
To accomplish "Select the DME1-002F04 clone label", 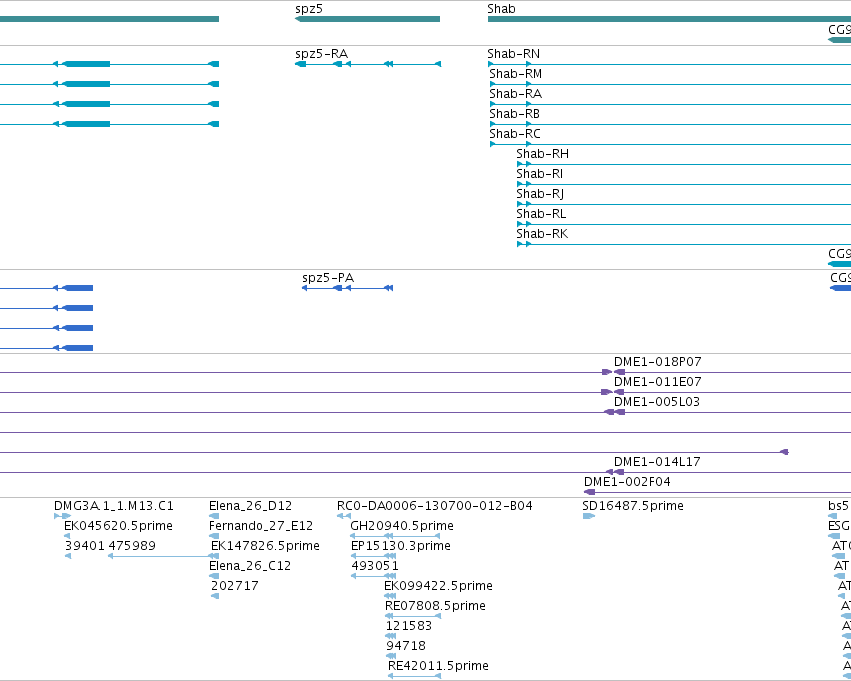I will (627, 482).
